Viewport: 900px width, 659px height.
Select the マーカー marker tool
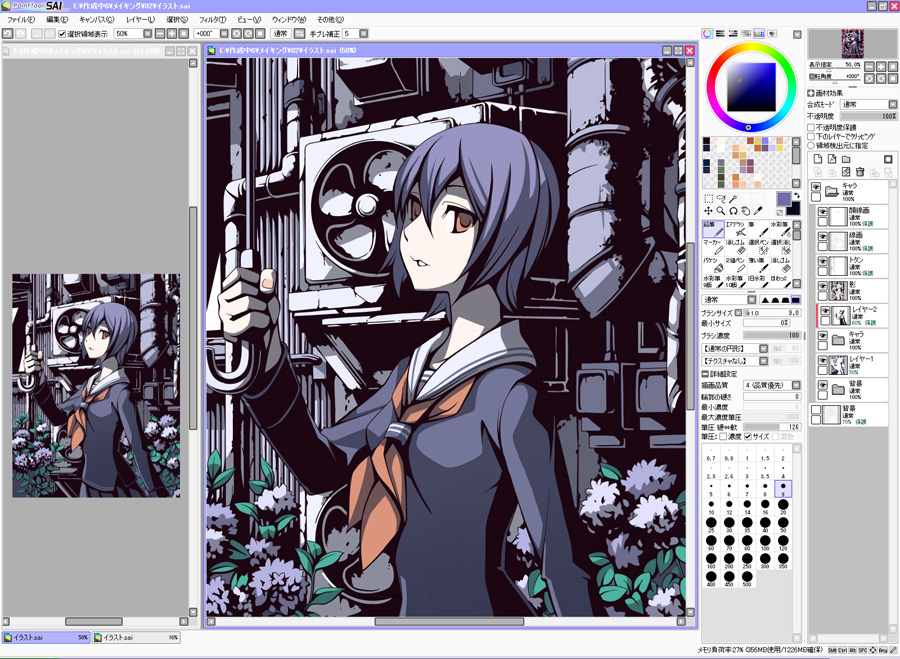712,247
